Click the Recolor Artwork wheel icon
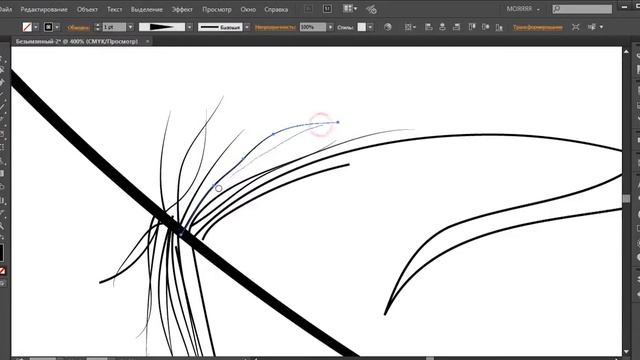The width and height of the screenshot is (640, 360). coord(388,27)
